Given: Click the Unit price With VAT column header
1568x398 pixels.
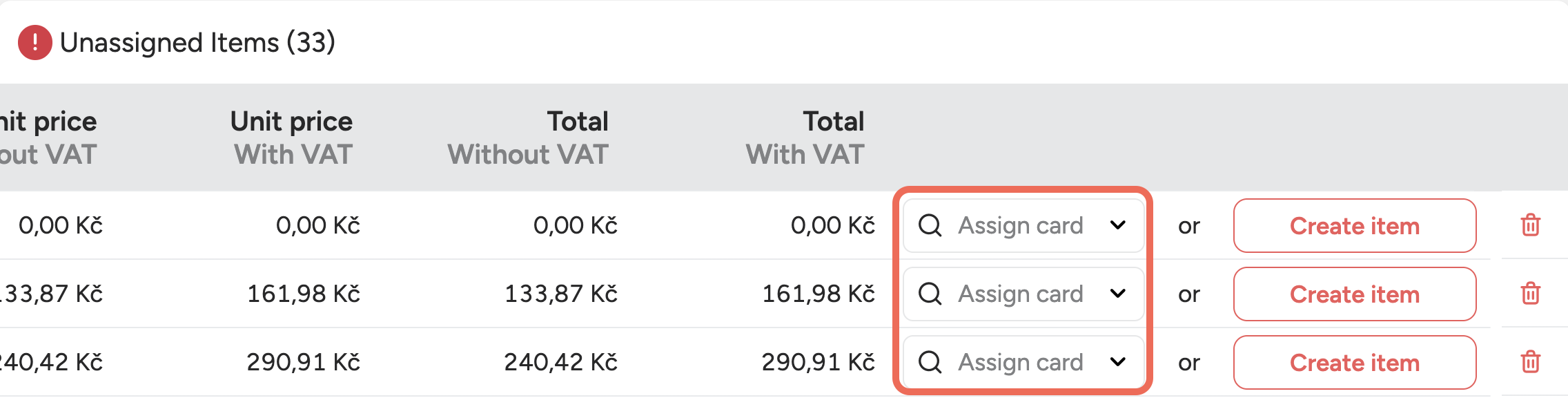Looking at the screenshot, I should click(292, 138).
